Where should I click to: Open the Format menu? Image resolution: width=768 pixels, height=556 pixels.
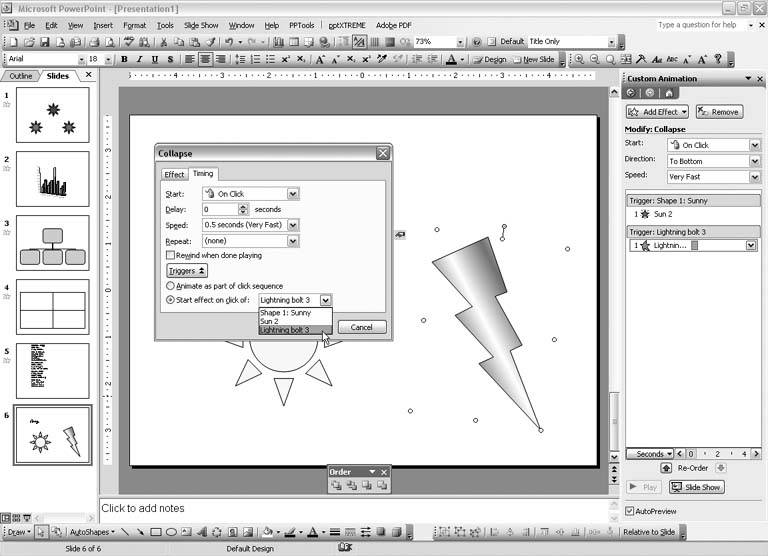tap(135, 25)
